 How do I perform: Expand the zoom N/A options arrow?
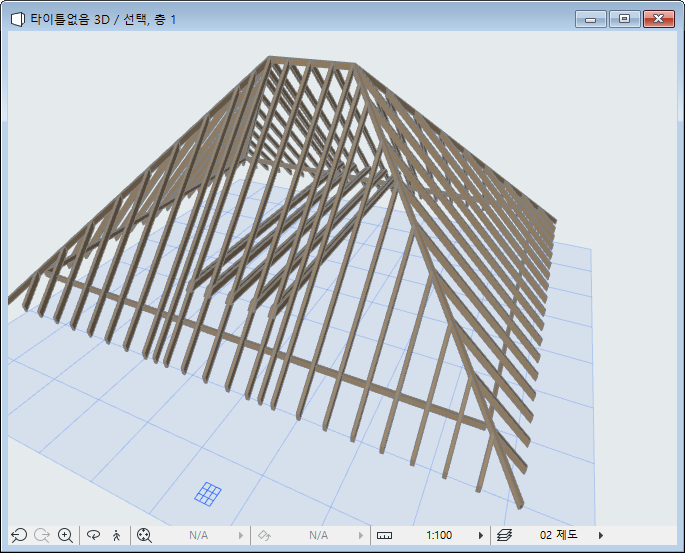pyautogui.click(x=241, y=535)
